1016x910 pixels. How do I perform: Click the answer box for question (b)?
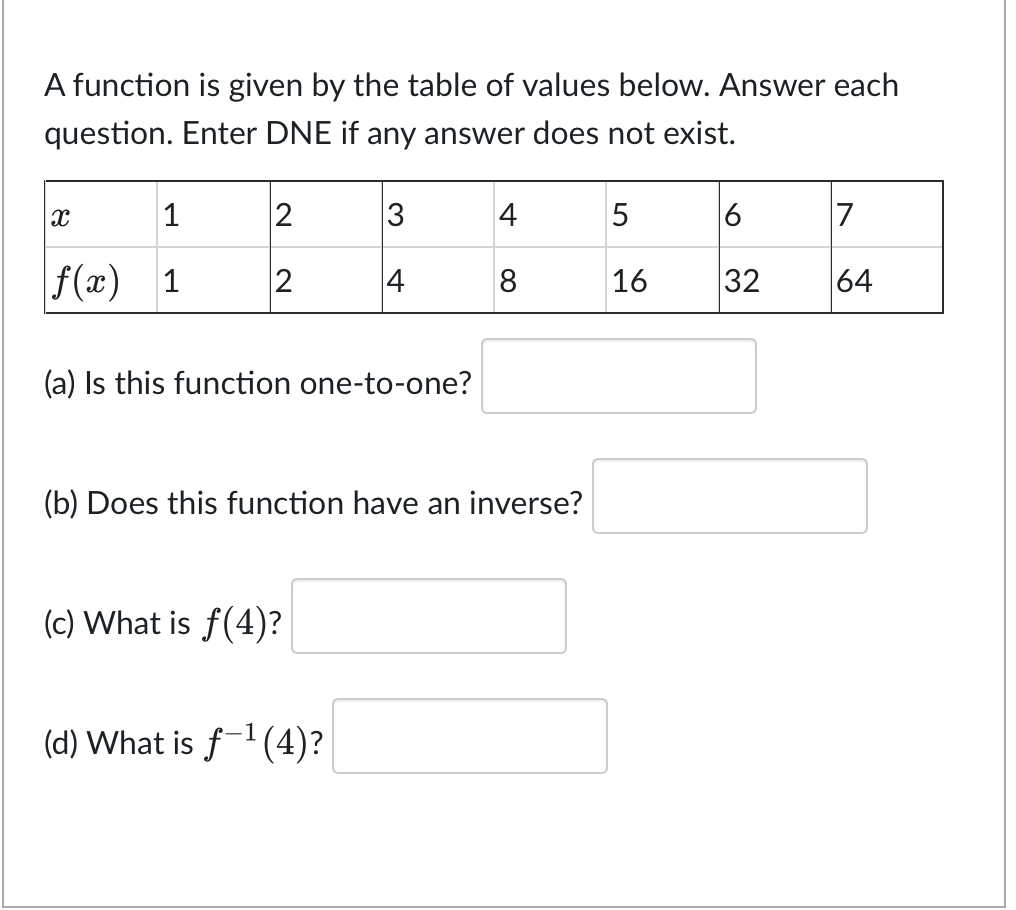click(729, 497)
